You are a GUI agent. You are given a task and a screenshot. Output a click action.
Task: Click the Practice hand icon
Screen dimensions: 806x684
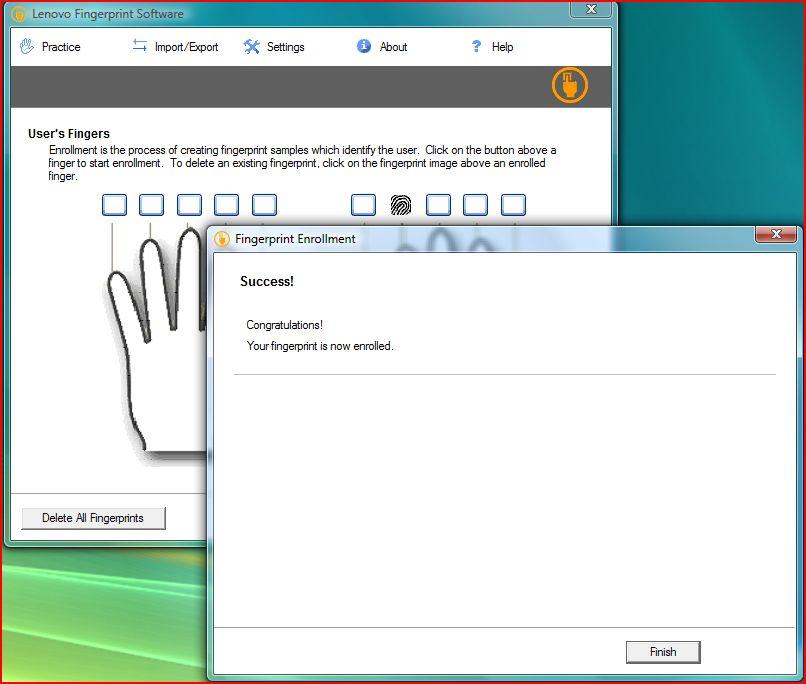point(27,46)
